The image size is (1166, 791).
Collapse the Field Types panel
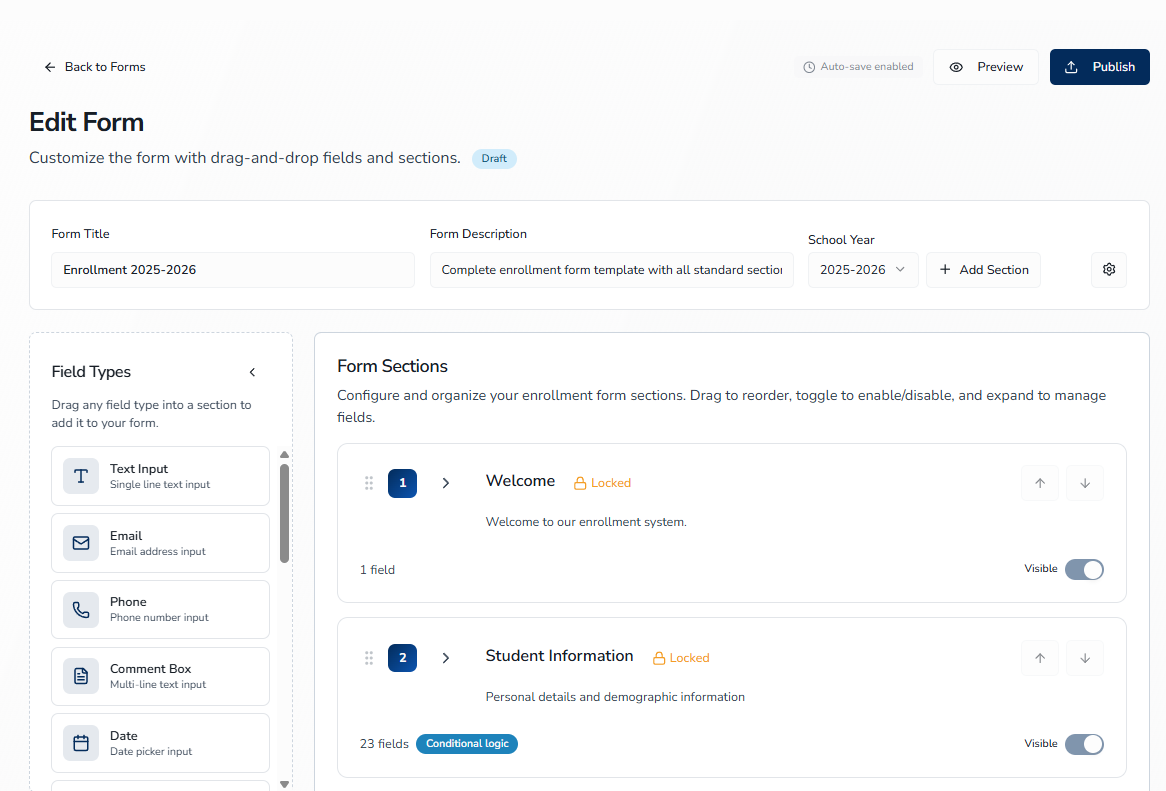(x=252, y=372)
